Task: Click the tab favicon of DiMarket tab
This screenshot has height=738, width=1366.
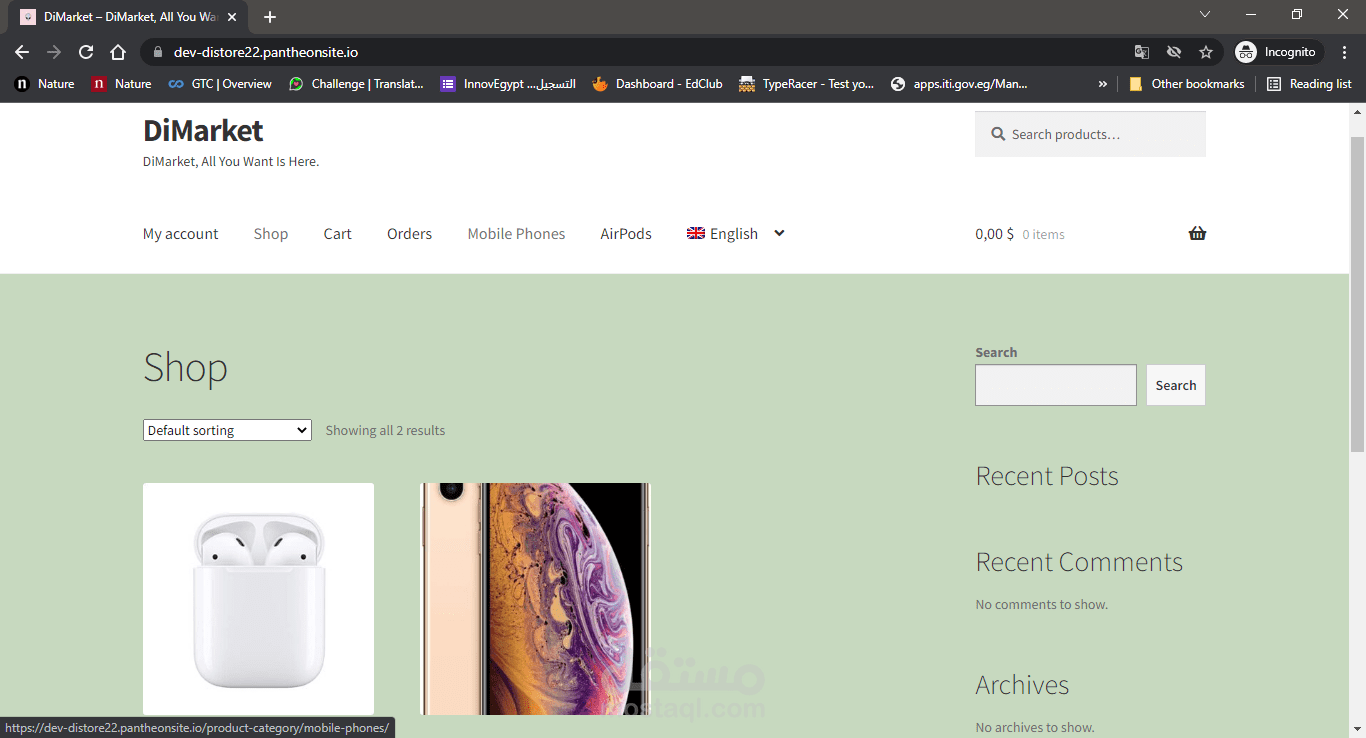Action: (28, 17)
